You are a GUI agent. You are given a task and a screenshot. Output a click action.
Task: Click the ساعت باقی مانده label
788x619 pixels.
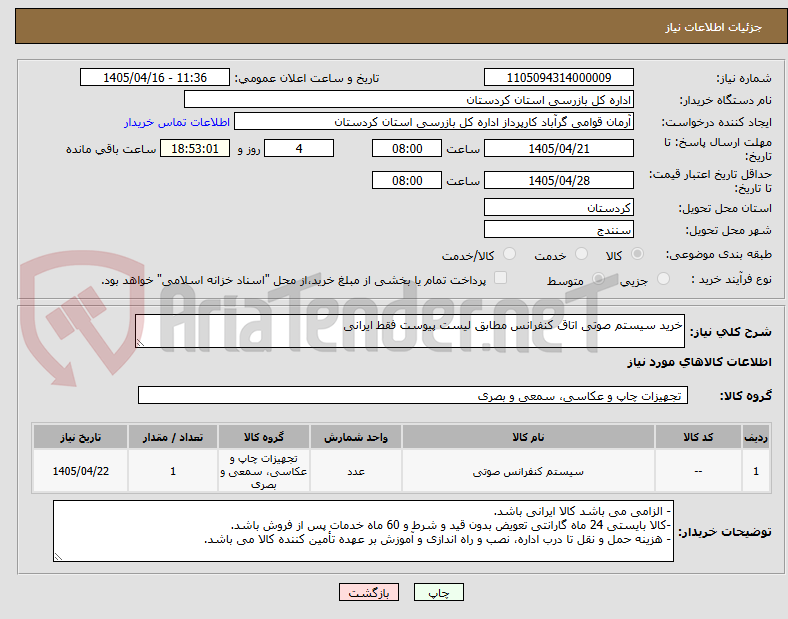click(x=111, y=149)
